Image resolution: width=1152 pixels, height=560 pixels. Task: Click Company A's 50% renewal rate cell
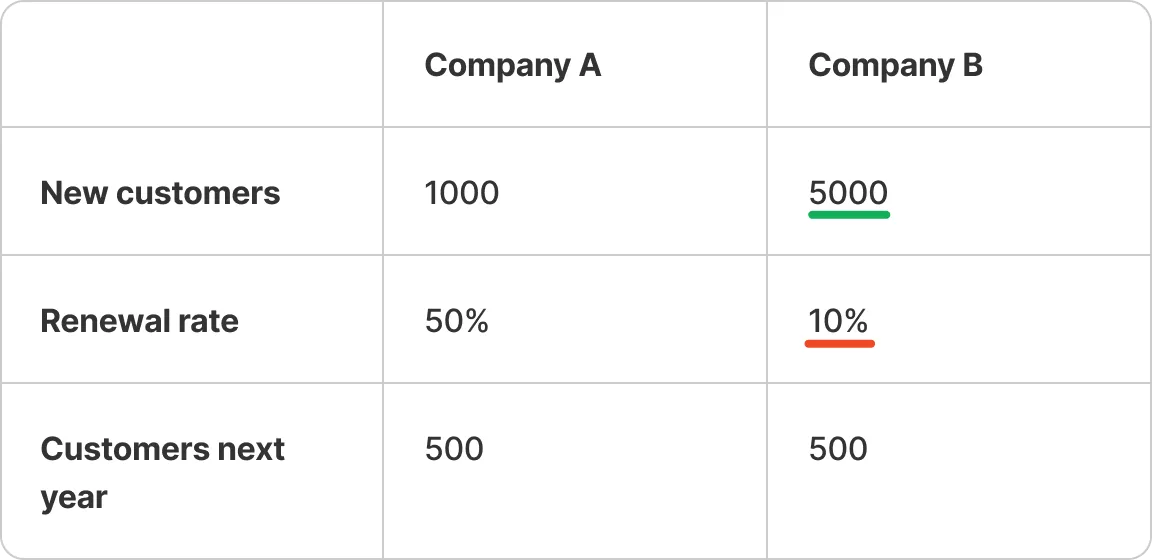pos(456,321)
